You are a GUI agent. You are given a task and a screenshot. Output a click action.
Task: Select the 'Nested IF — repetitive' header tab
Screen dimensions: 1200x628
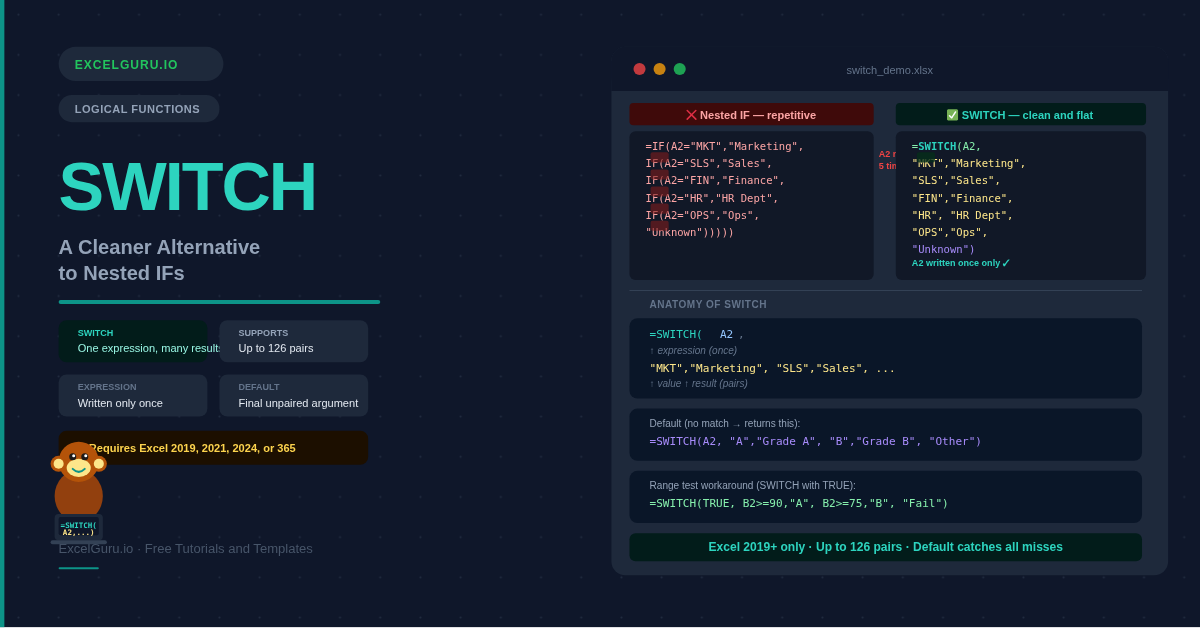(x=751, y=115)
